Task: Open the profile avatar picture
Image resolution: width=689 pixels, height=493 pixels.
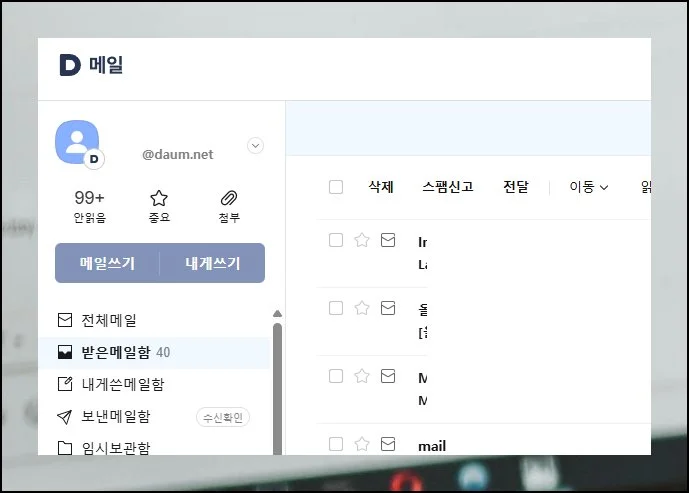Action: 77,143
